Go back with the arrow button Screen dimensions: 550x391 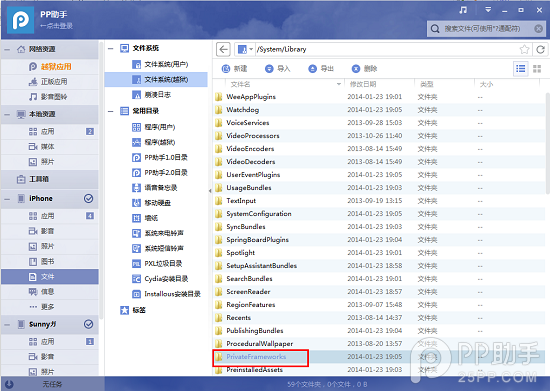pyautogui.click(x=223, y=49)
